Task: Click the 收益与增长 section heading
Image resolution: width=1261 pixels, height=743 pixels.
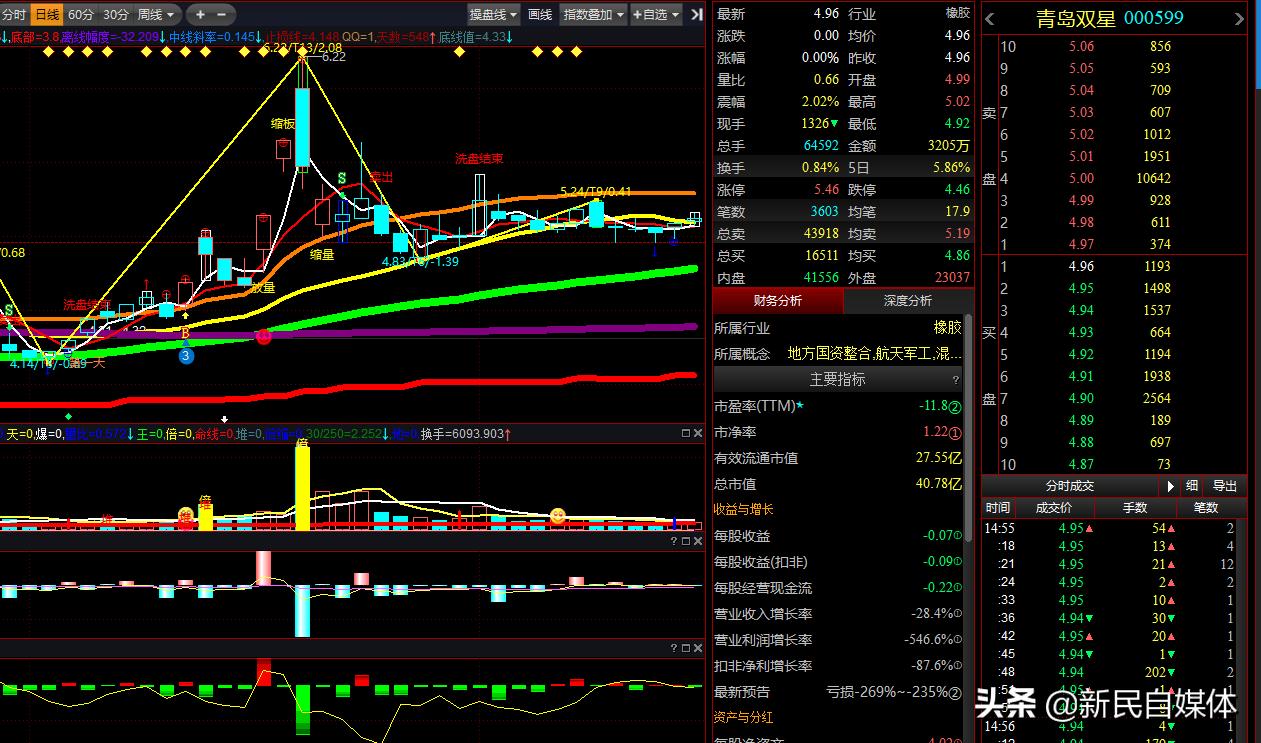Action: click(x=744, y=509)
